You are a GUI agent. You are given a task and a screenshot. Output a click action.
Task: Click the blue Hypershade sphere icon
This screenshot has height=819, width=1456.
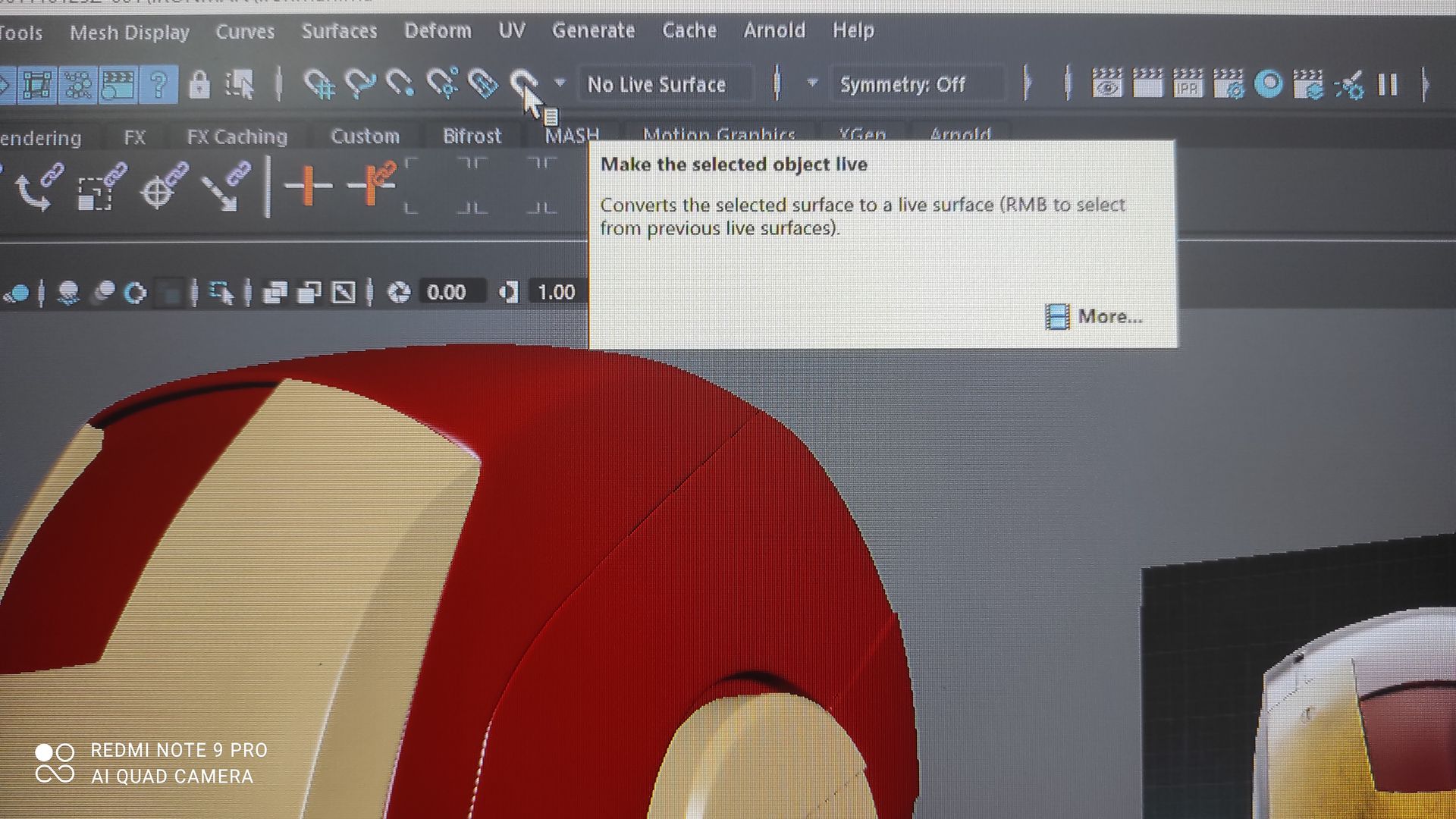tap(1269, 83)
